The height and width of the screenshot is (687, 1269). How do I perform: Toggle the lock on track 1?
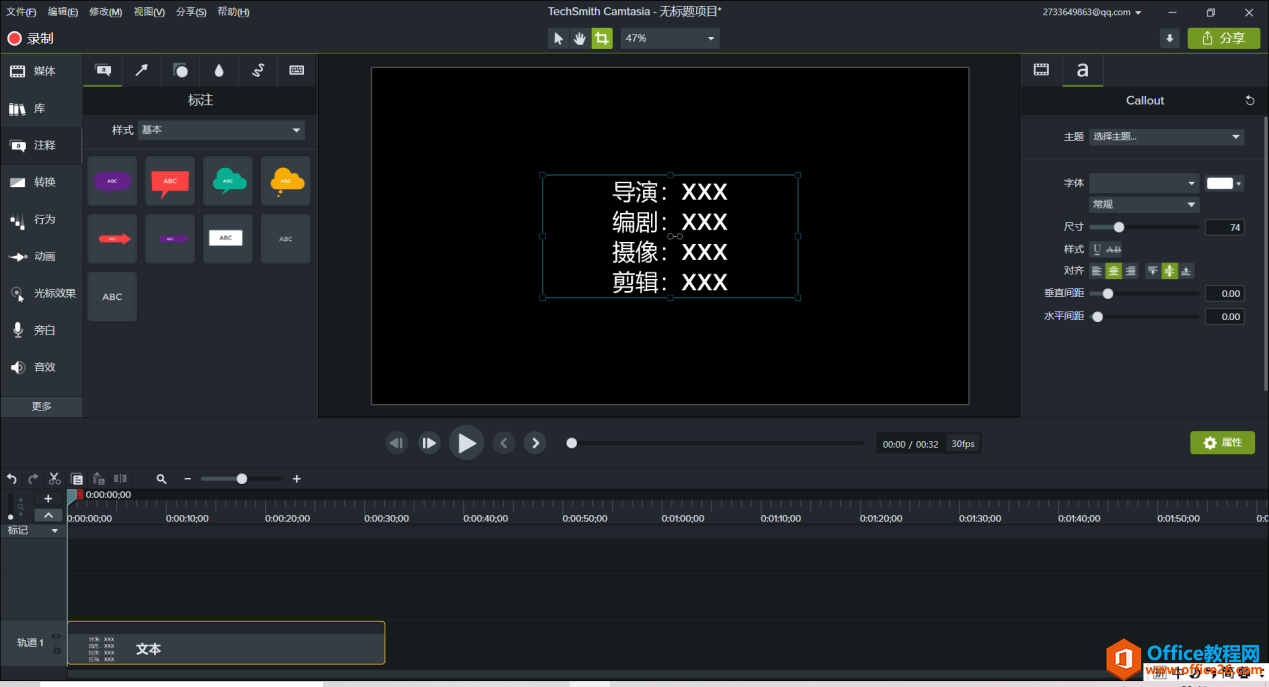pyautogui.click(x=56, y=651)
